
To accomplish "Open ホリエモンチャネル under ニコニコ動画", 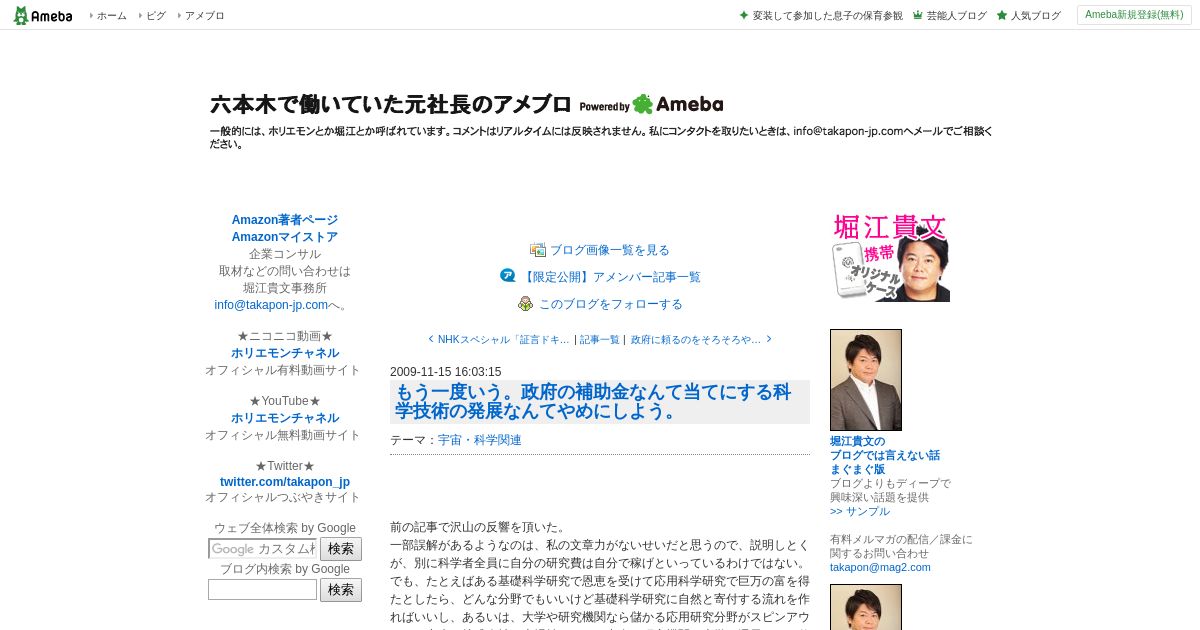I will click(x=285, y=353).
